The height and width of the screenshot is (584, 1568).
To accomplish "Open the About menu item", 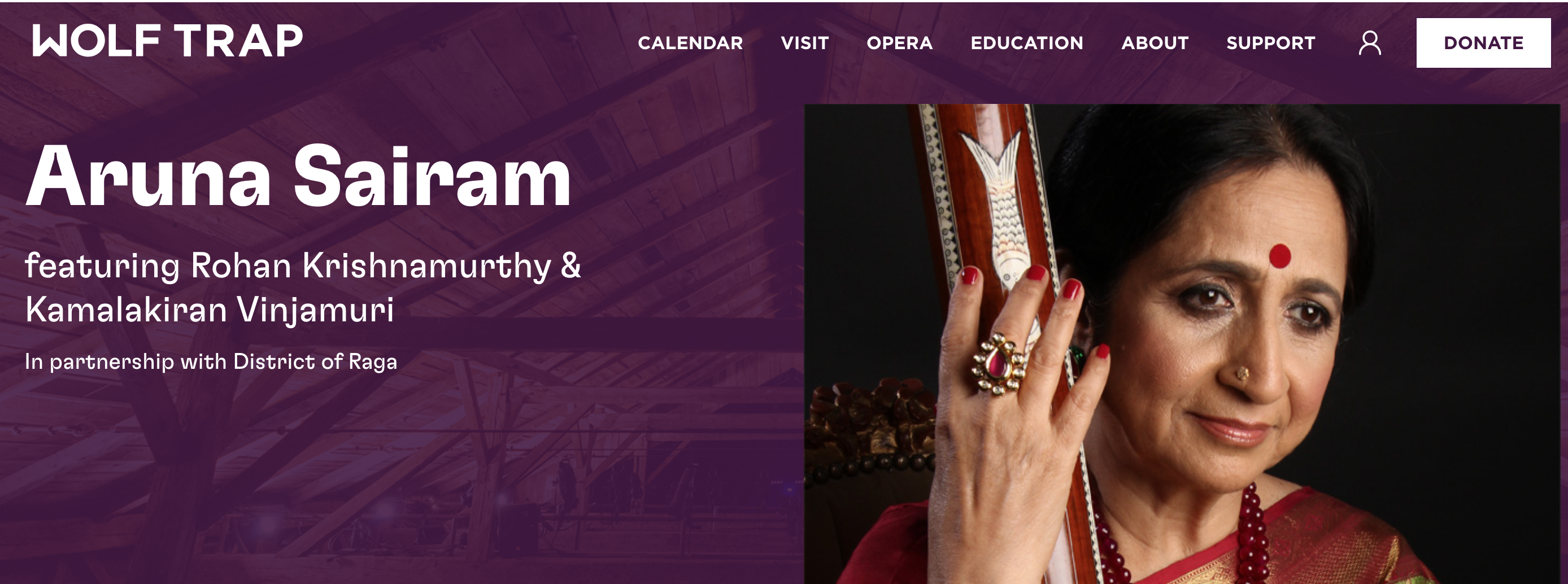I will [x=1155, y=43].
